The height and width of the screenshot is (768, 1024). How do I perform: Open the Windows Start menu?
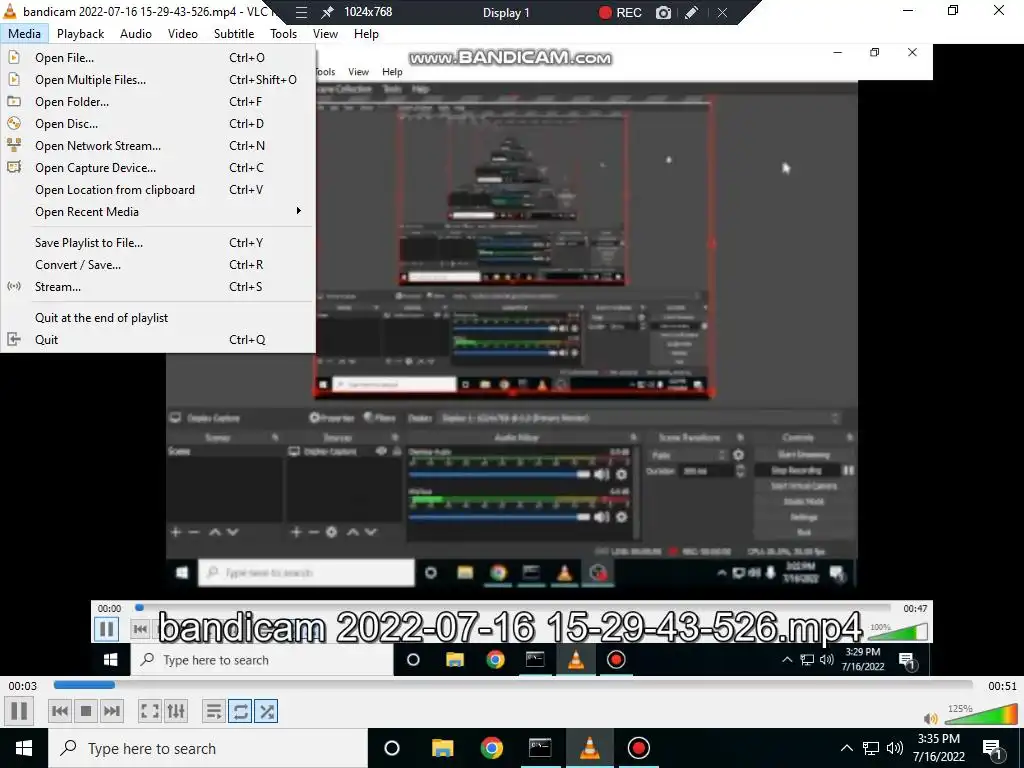pos(24,748)
